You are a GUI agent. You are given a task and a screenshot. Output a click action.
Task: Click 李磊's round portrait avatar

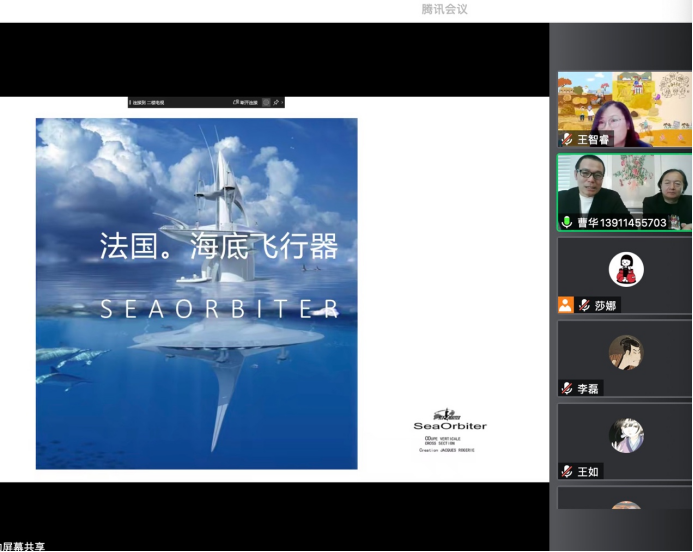(x=626, y=352)
